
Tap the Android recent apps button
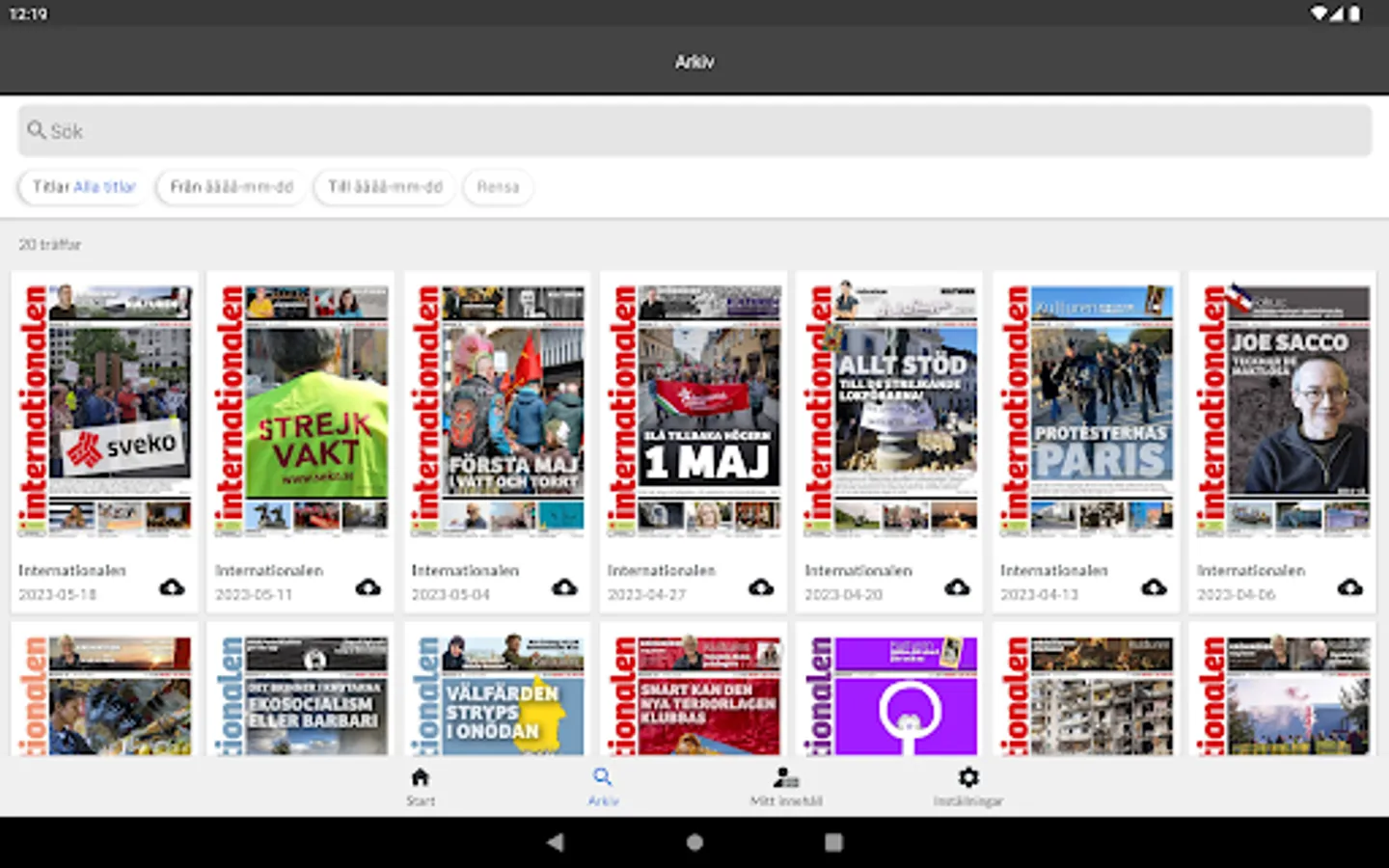point(834,842)
